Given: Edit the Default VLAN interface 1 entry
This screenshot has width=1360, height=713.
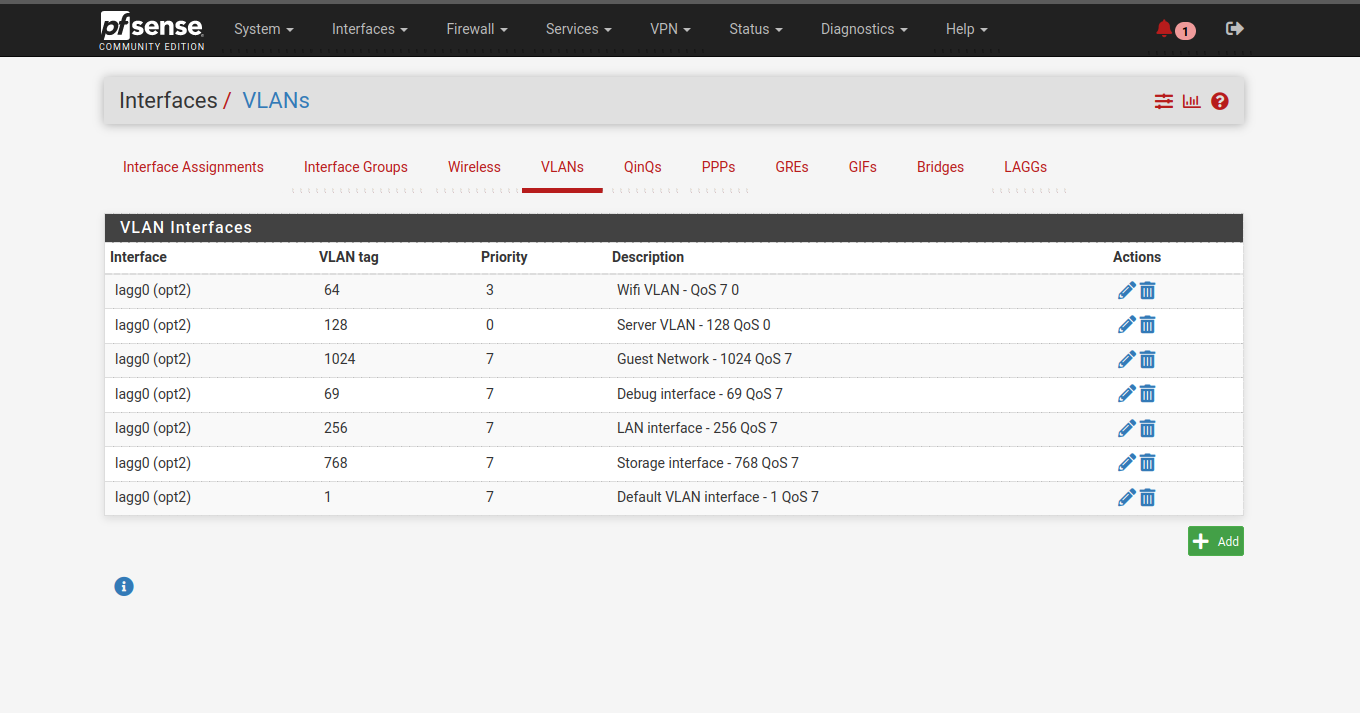Looking at the screenshot, I should (1126, 497).
